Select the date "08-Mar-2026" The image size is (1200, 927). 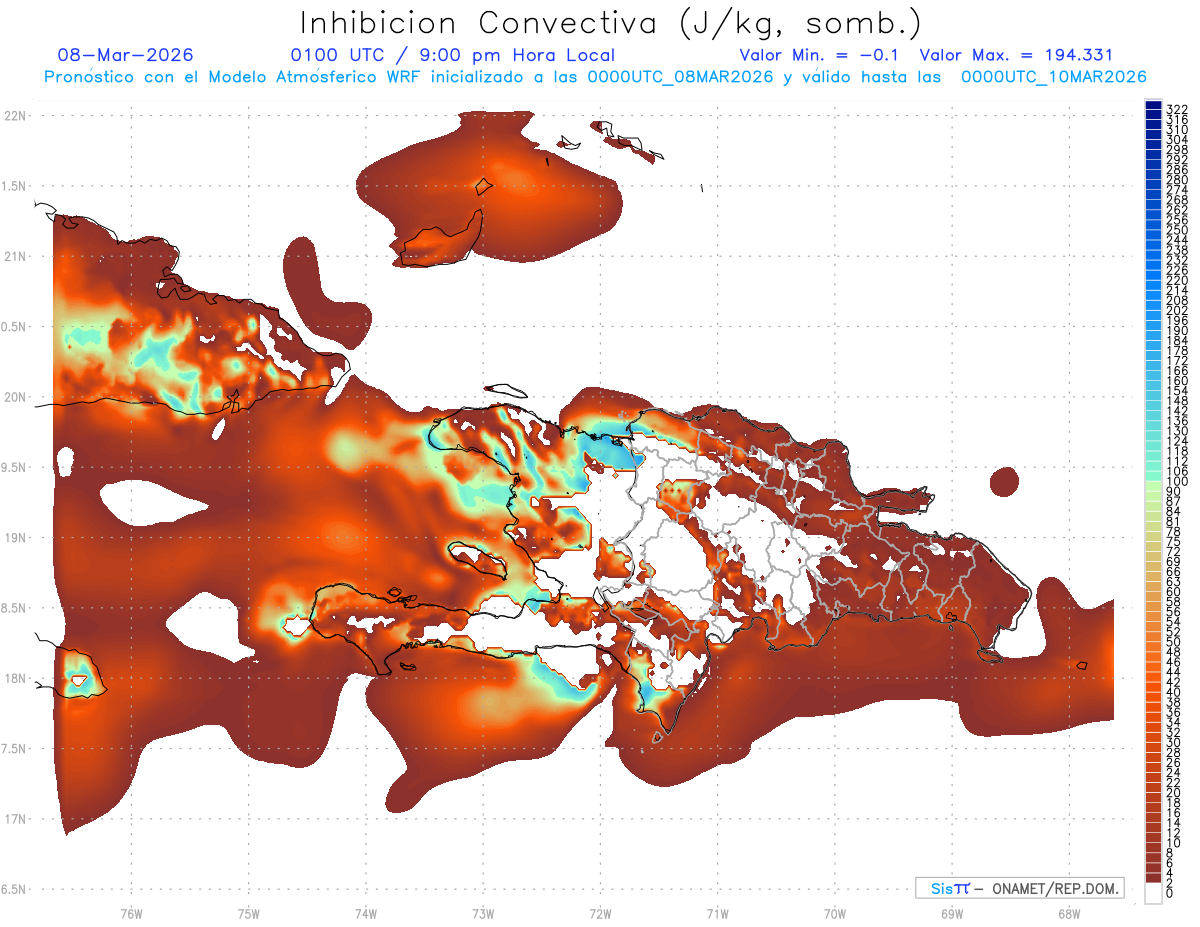click(126, 55)
